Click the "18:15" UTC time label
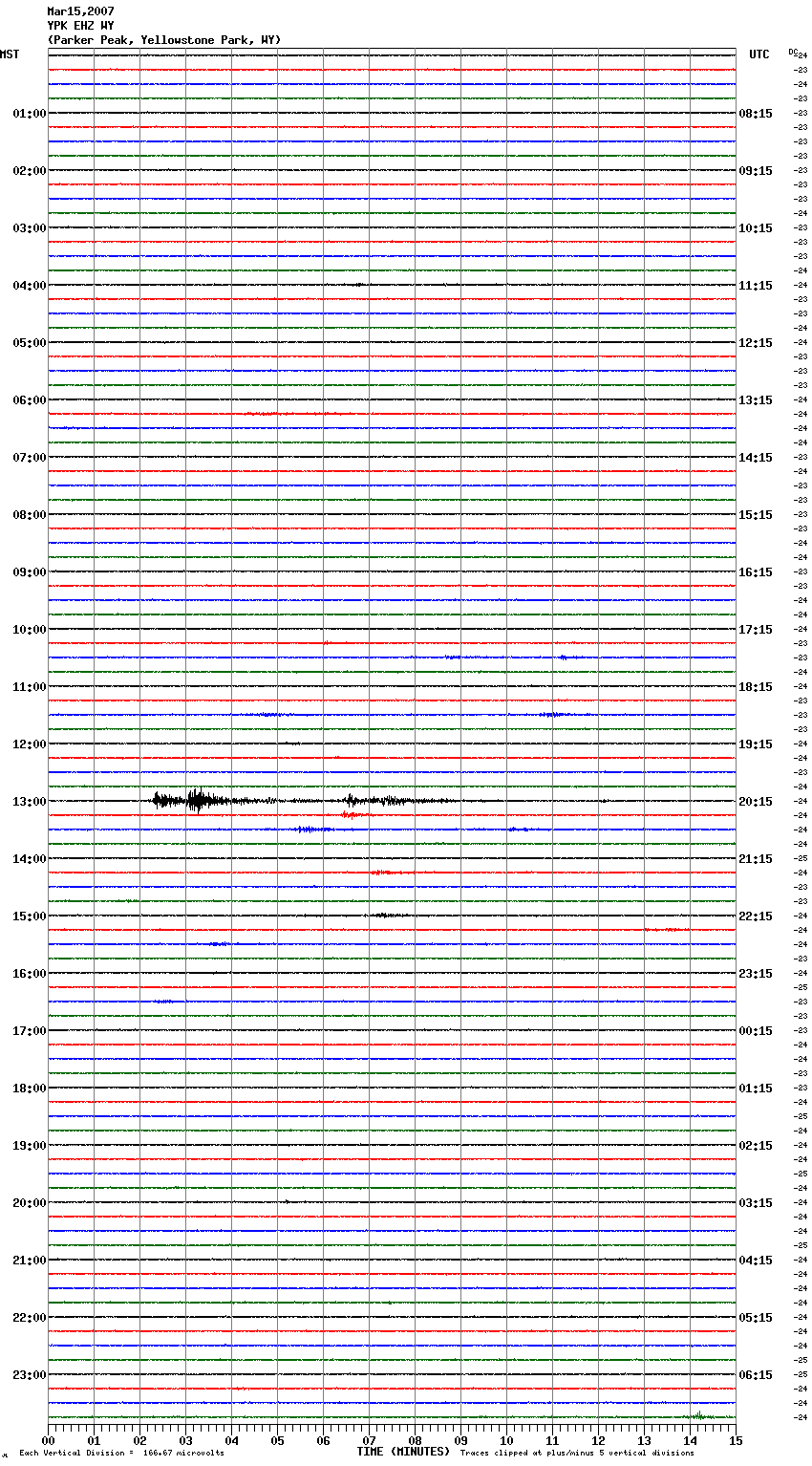Viewport: 812px width, 1466px height. coord(756,687)
